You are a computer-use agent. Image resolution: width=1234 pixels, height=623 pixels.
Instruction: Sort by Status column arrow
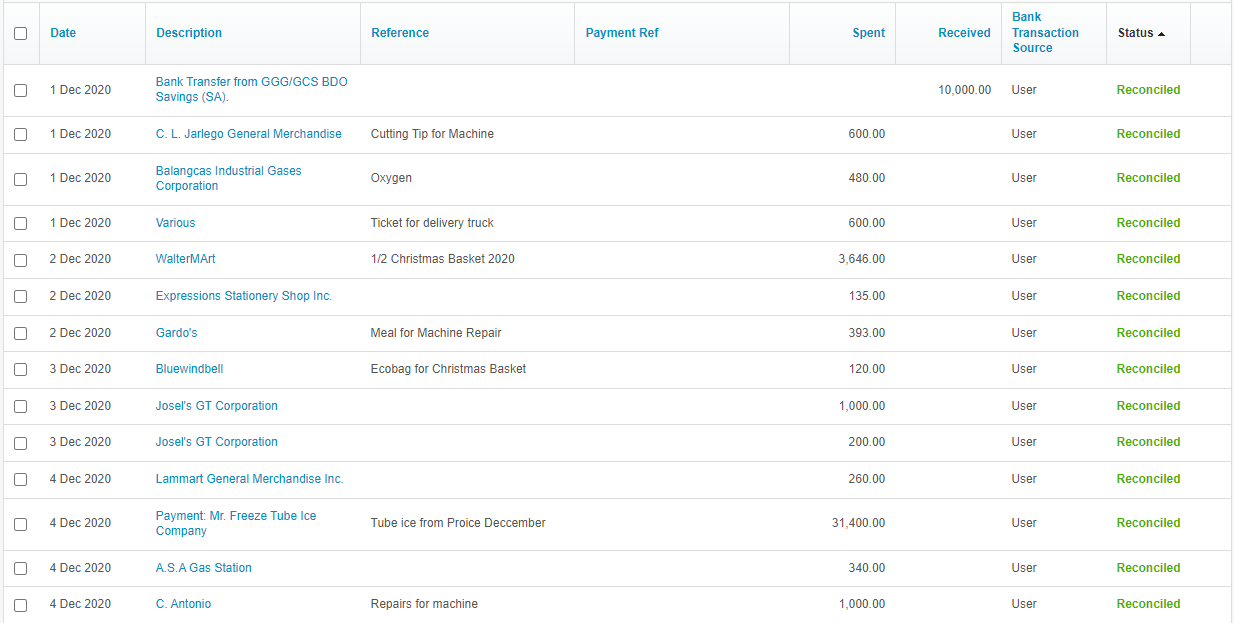point(1161,34)
